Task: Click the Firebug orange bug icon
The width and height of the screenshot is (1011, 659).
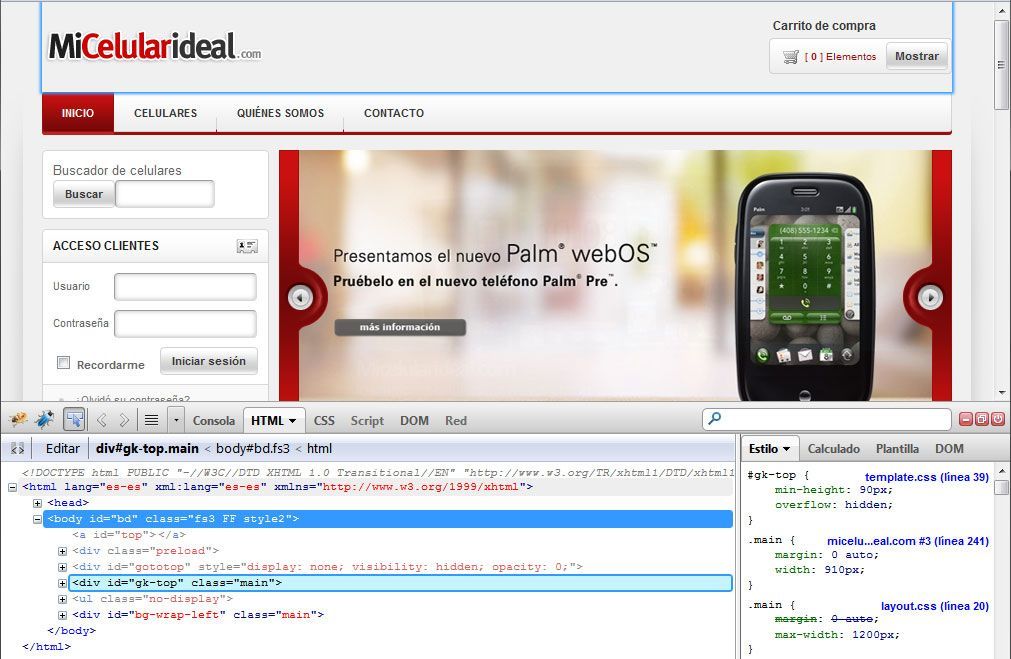Action: tap(18, 420)
